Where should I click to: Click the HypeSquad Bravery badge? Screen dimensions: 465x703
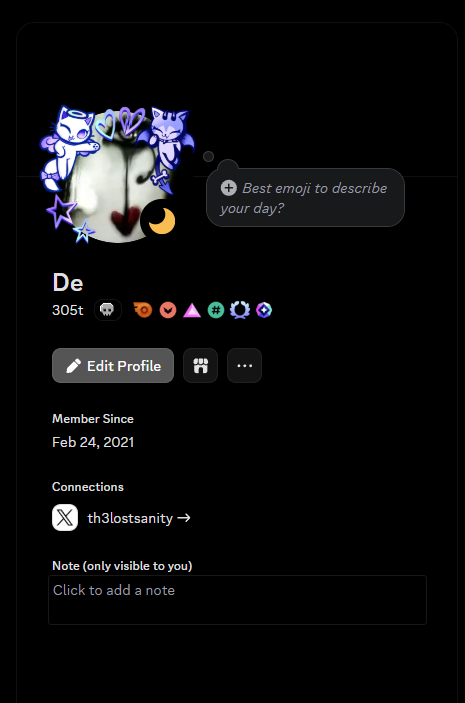tap(168, 310)
